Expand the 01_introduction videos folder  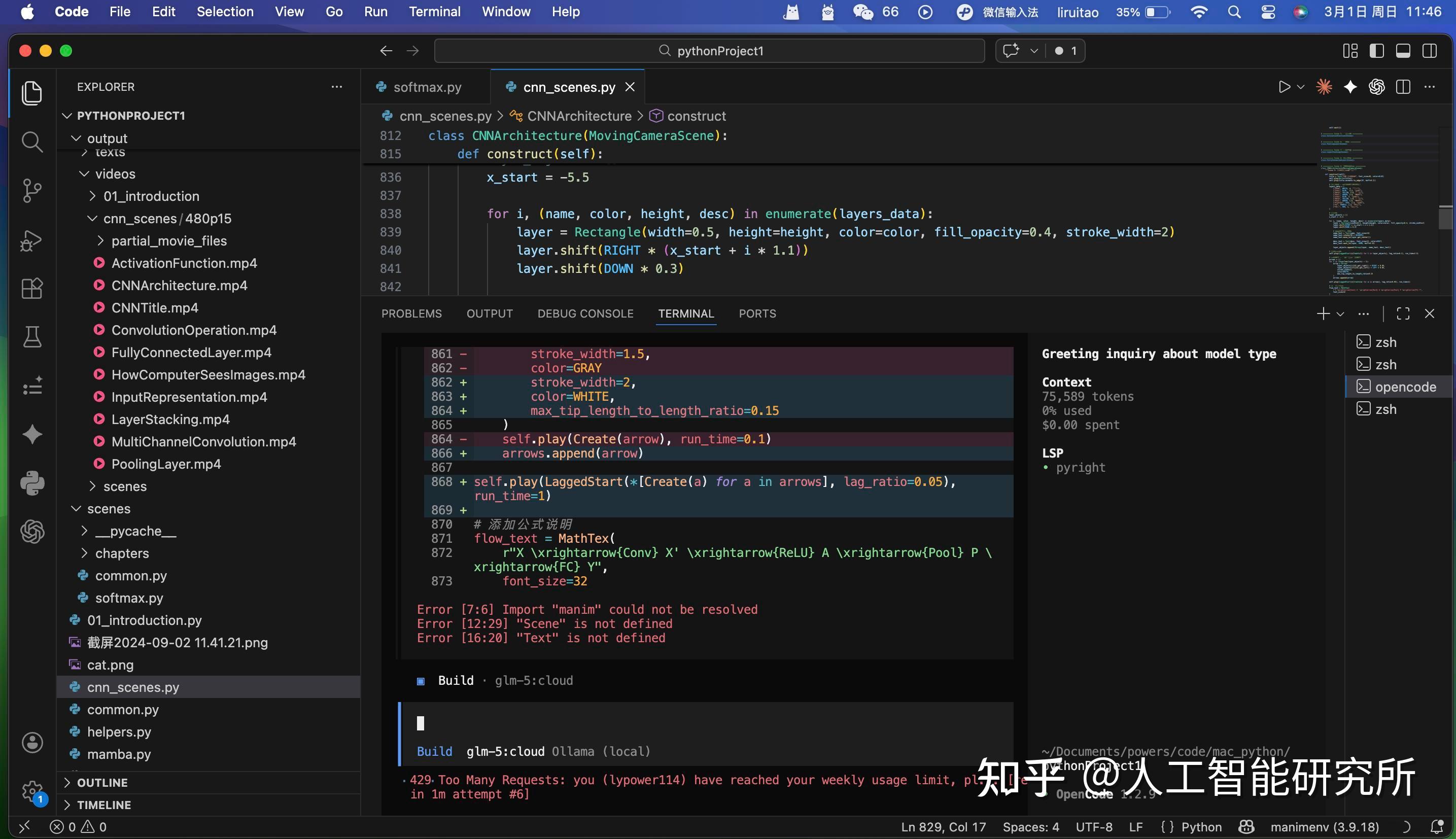pyautogui.click(x=151, y=196)
